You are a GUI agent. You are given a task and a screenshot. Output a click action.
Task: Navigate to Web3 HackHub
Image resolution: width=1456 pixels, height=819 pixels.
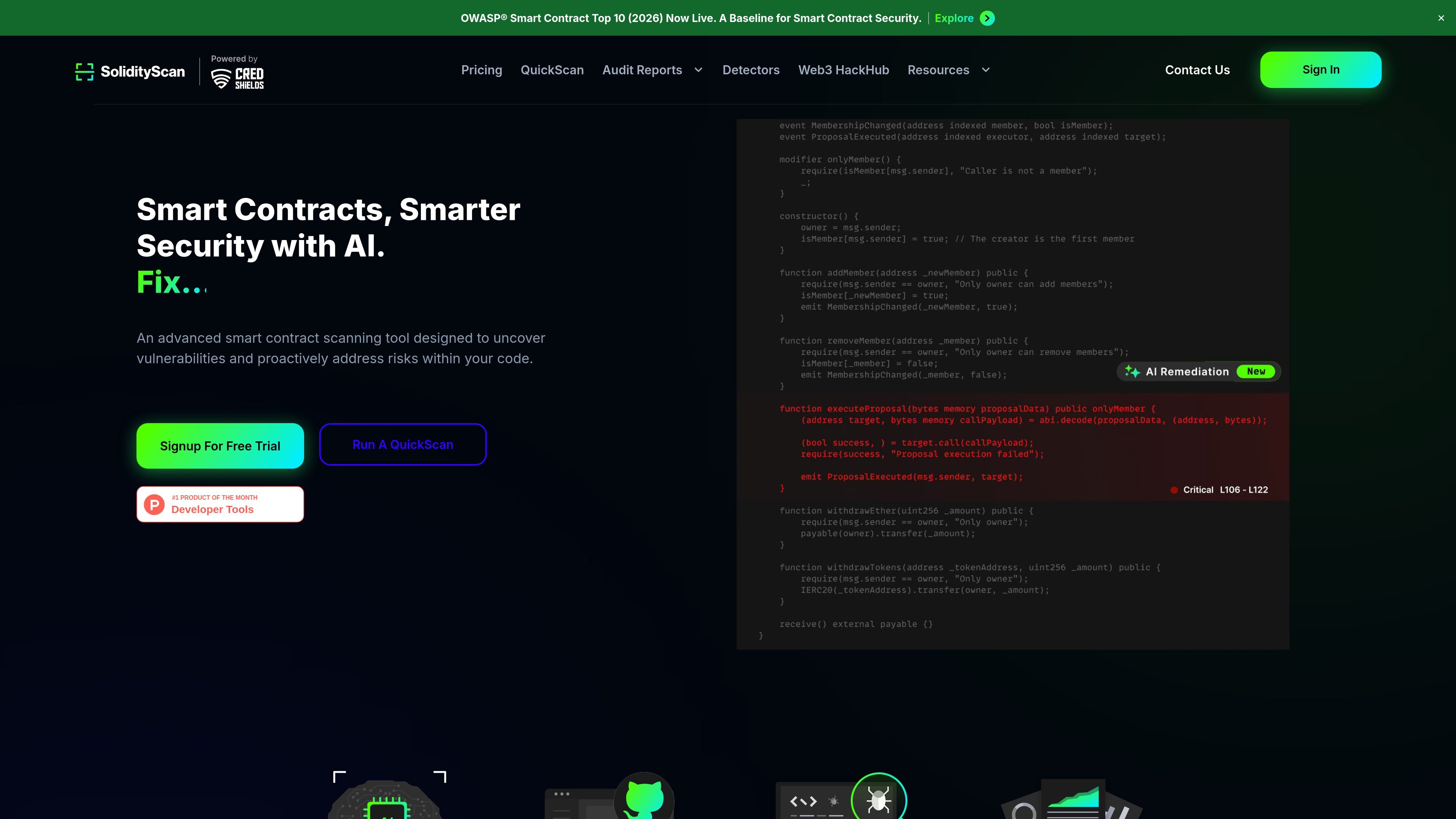[844, 70]
